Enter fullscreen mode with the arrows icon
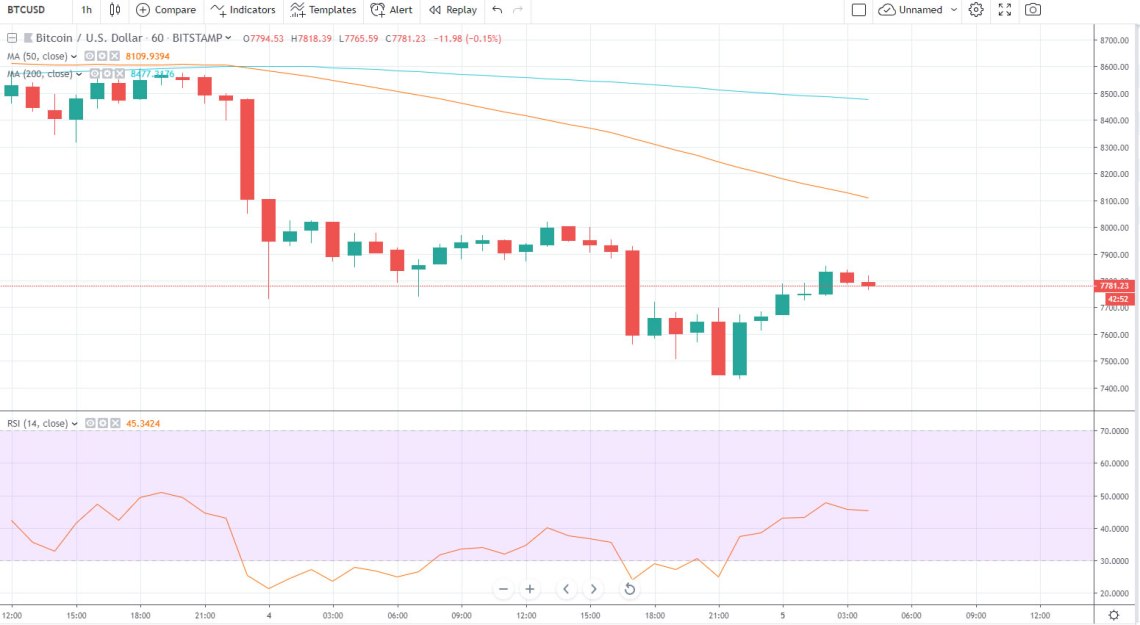 pyautogui.click(x=1004, y=10)
